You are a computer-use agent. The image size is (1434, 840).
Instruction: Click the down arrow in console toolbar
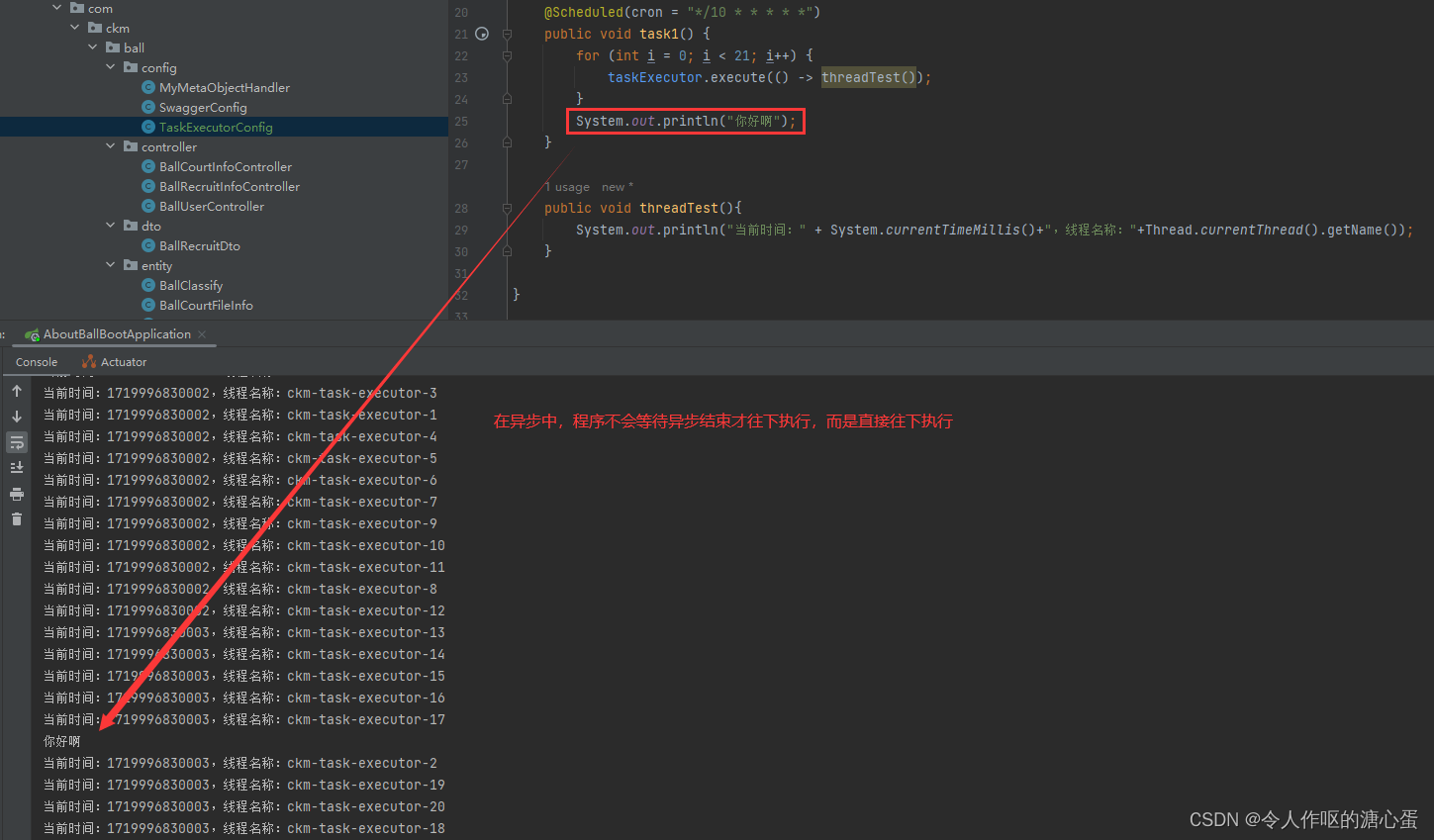tap(17, 417)
